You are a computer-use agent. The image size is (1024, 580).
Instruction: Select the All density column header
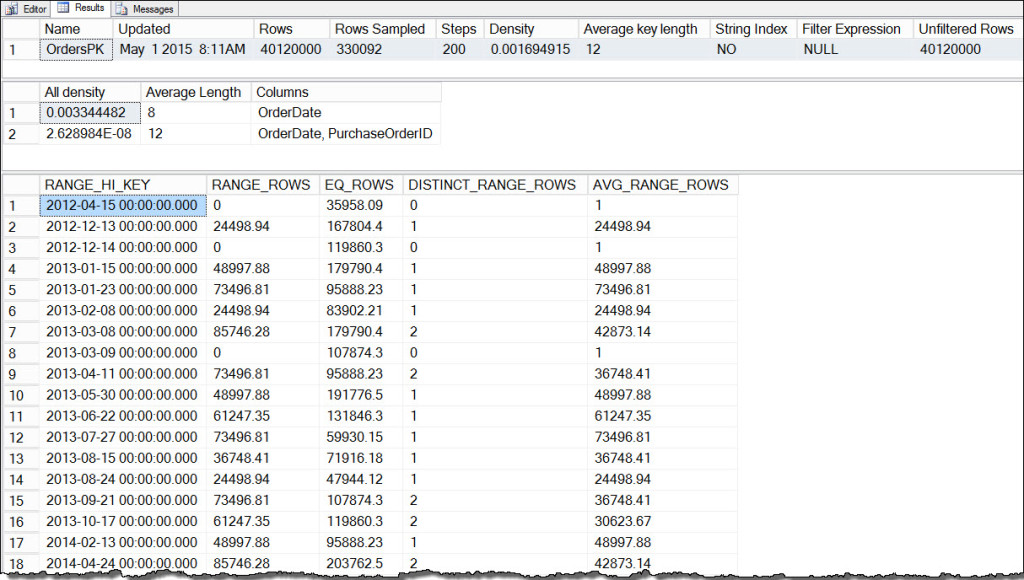[73, 91]
